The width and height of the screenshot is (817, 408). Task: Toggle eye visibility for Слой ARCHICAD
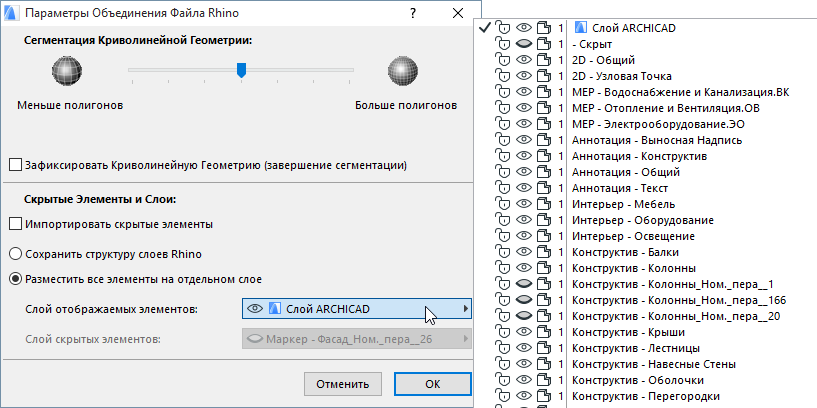tap(523, 28)
